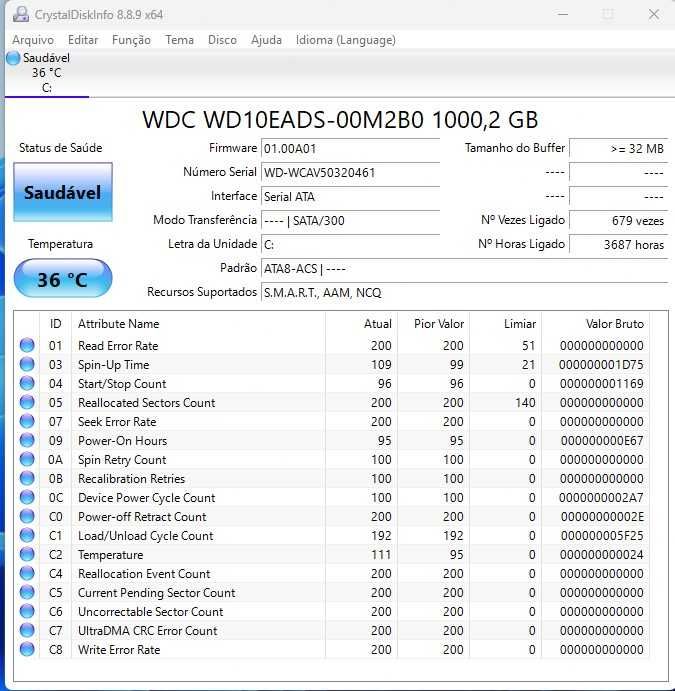The width and height of the screenshot is (675, 691).
Task: Click the Limiar column header
Action: point(506,324)
